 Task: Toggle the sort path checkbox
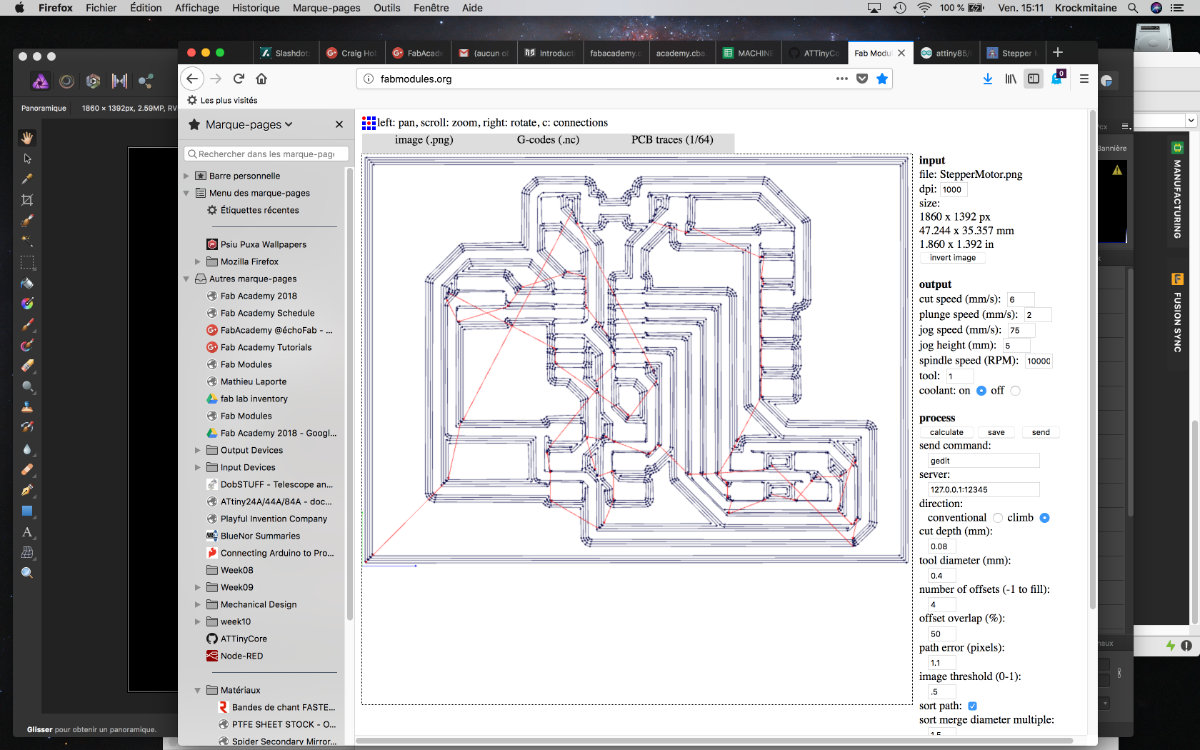(x=972, y=706)
